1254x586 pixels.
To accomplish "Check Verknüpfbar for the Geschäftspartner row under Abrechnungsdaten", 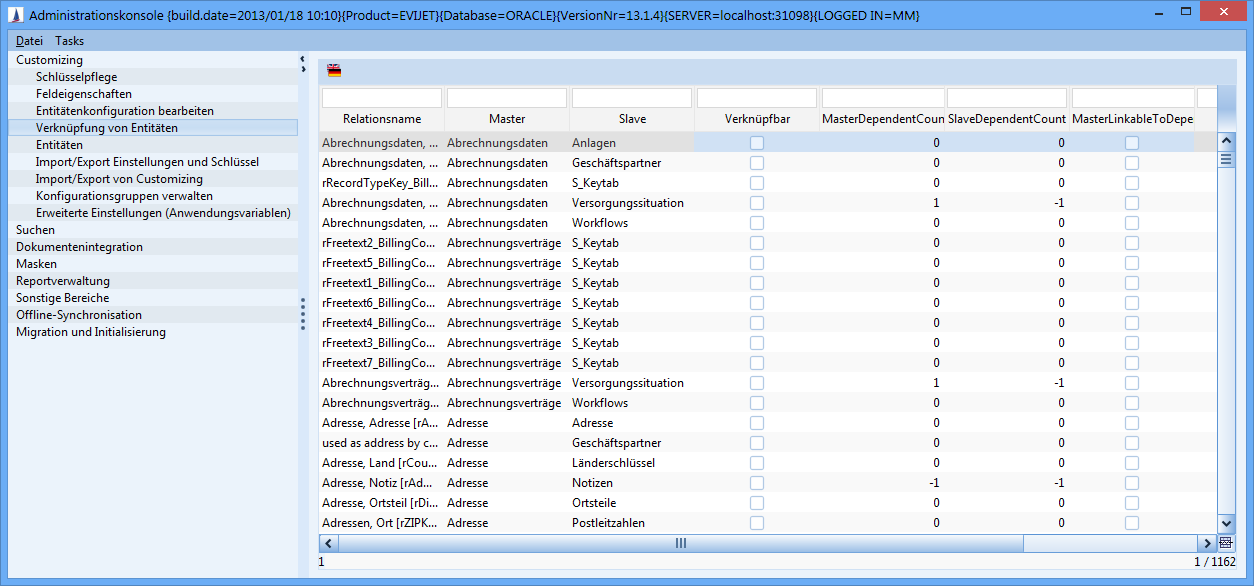I will [x=757, y=163].
